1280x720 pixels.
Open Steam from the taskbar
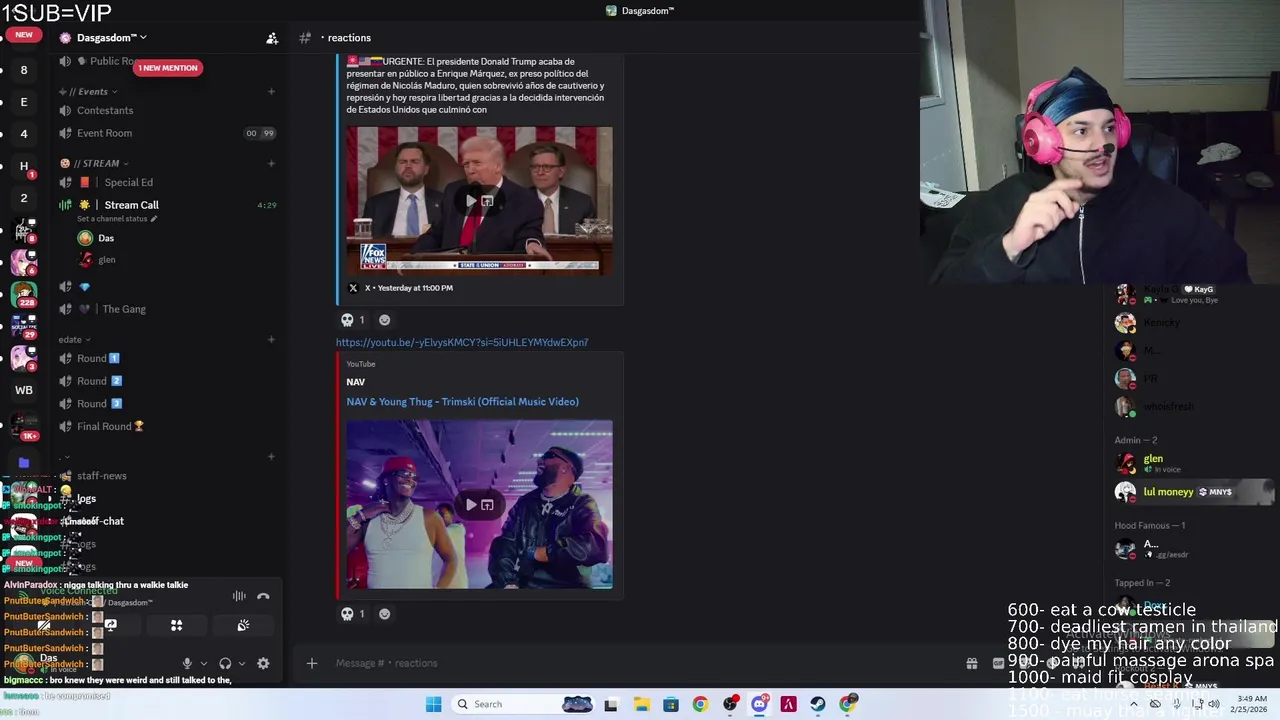pyautogui.click(x=818, y=704)
